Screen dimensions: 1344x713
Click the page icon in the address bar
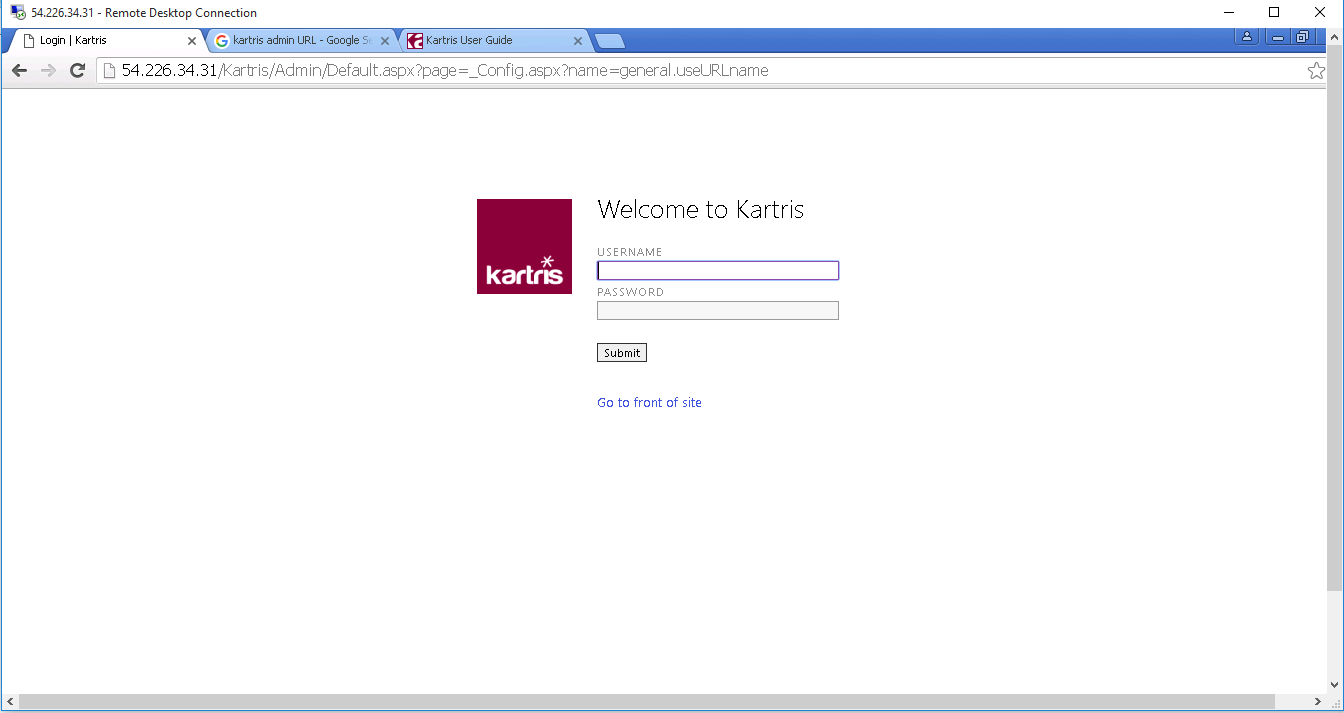point(108,70)
